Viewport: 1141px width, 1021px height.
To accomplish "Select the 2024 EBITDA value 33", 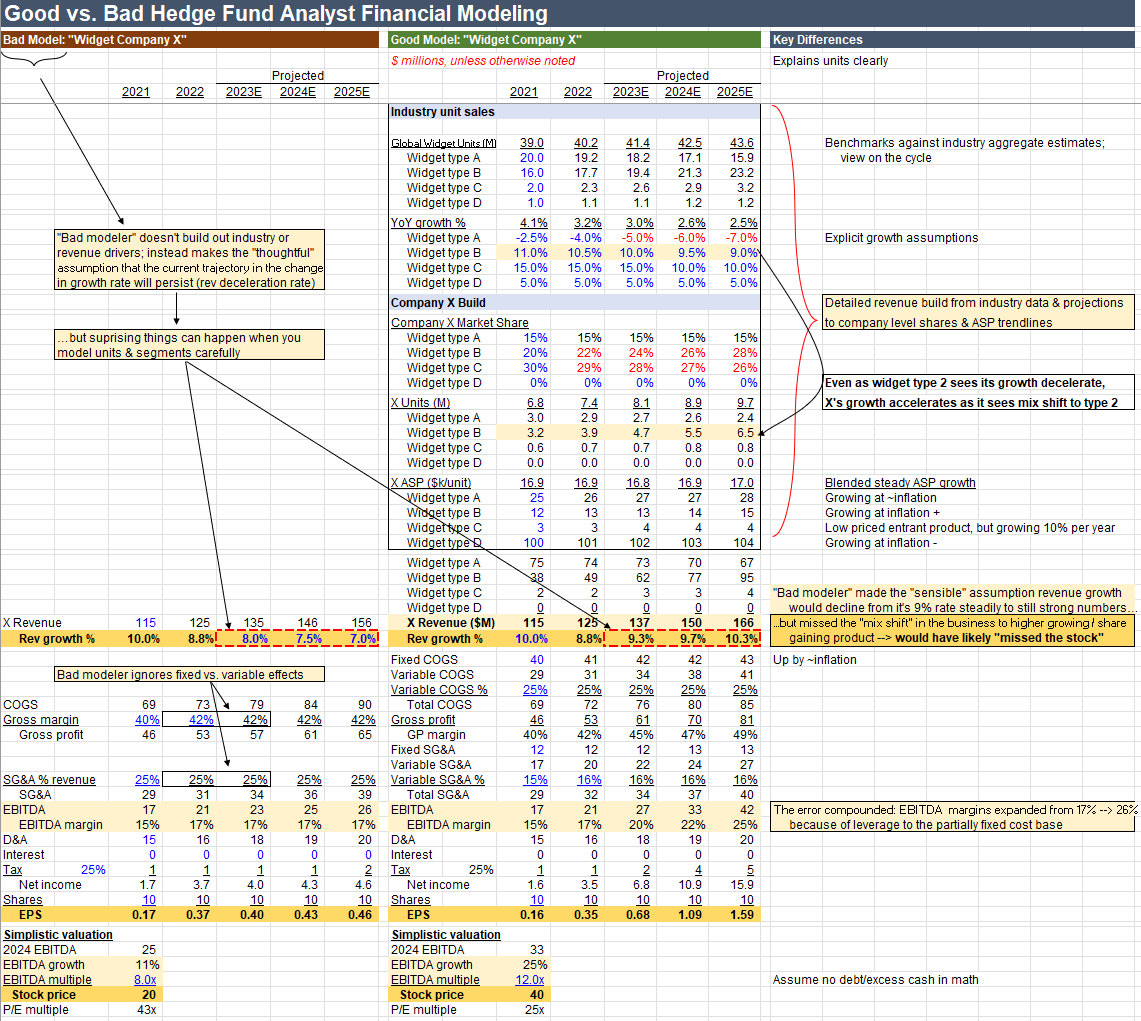I will [x=537, y=950].
